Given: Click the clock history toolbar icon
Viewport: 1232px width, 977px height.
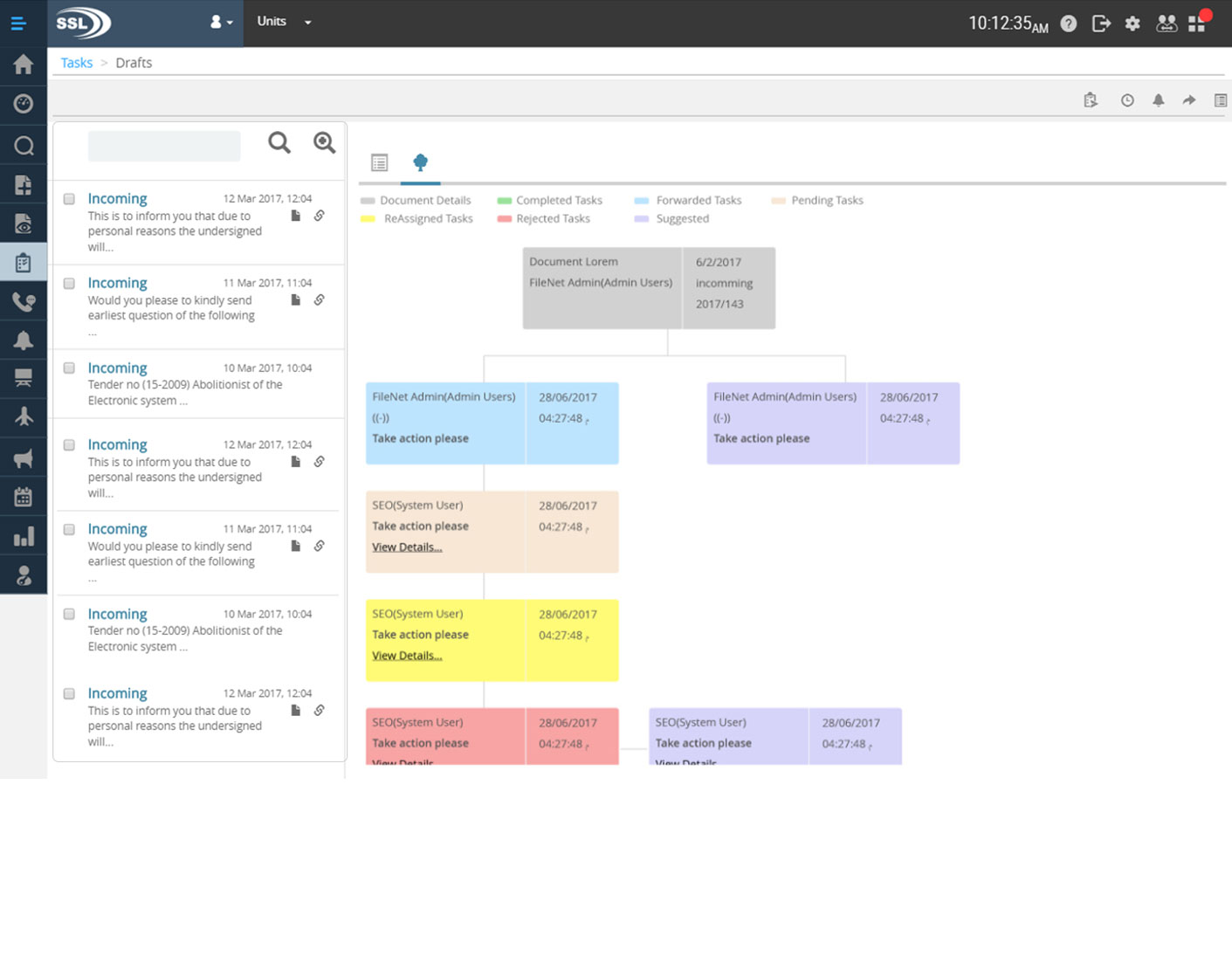Looking at the screenshot, I should click(1127, 100).
